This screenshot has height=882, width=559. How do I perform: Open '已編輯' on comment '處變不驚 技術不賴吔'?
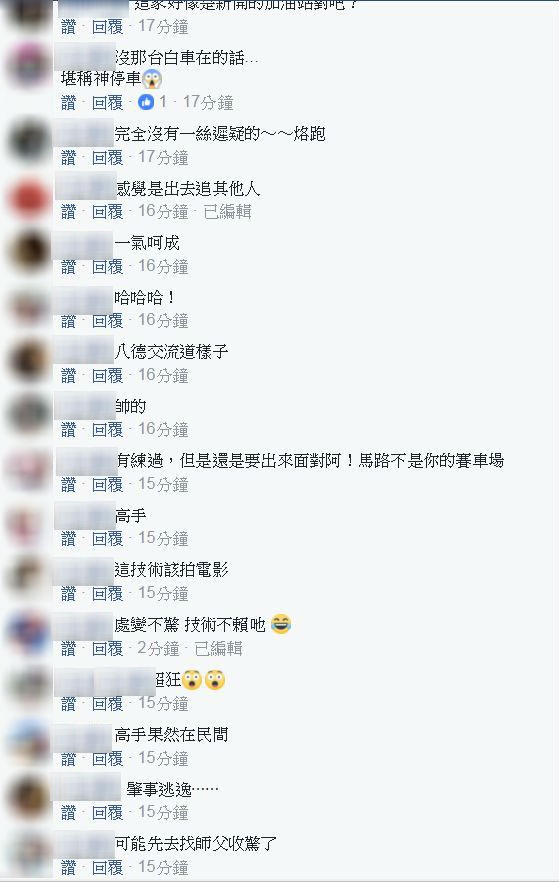pyautogui.click(x=218, y=649)
